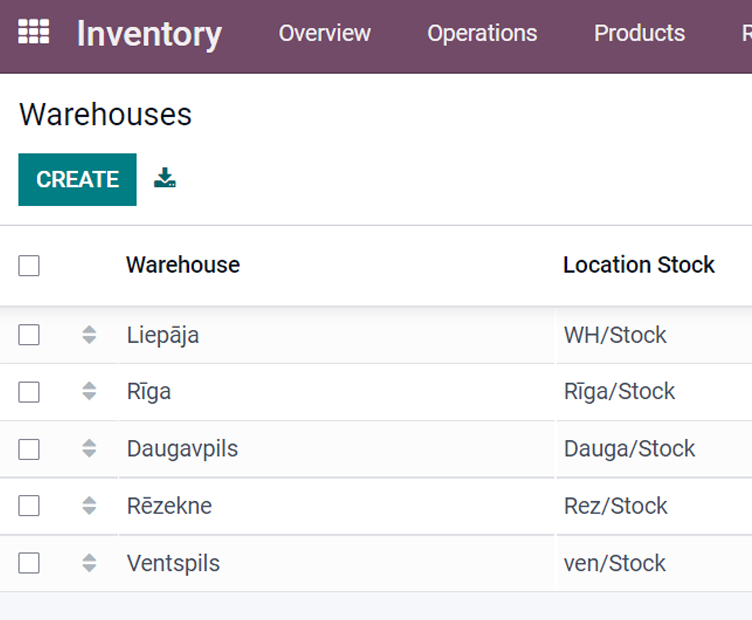Click the drag handle for Ventspils row
752x620 pixels.
tap(89, 563)
